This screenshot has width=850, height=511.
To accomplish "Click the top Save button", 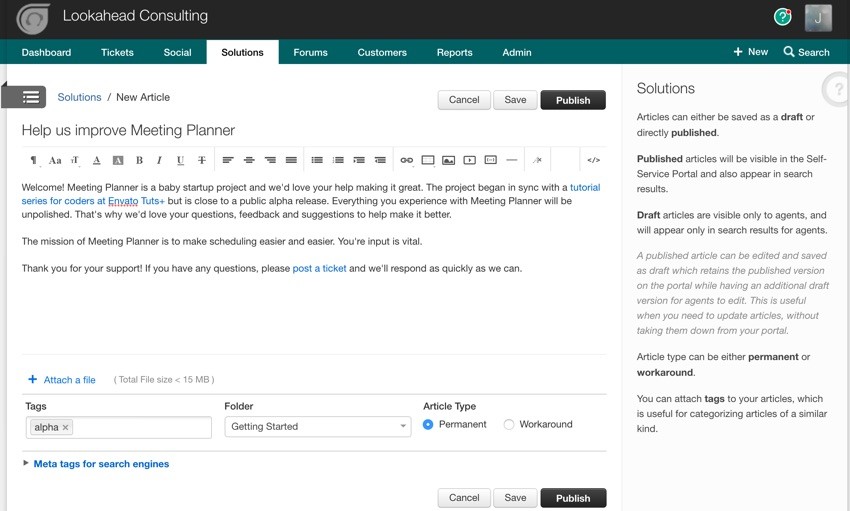I will click(x=515, y=100).
